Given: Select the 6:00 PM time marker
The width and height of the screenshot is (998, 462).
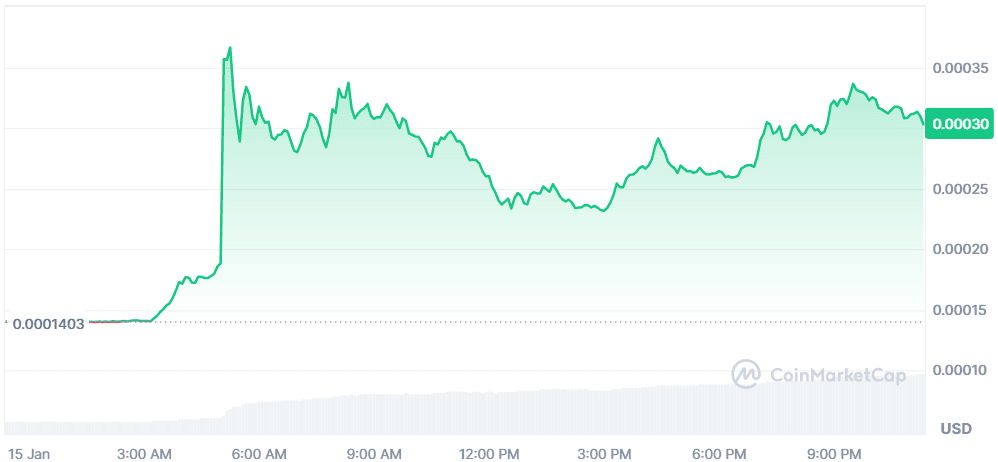Looking at the screenshot, I should point(722,454).
